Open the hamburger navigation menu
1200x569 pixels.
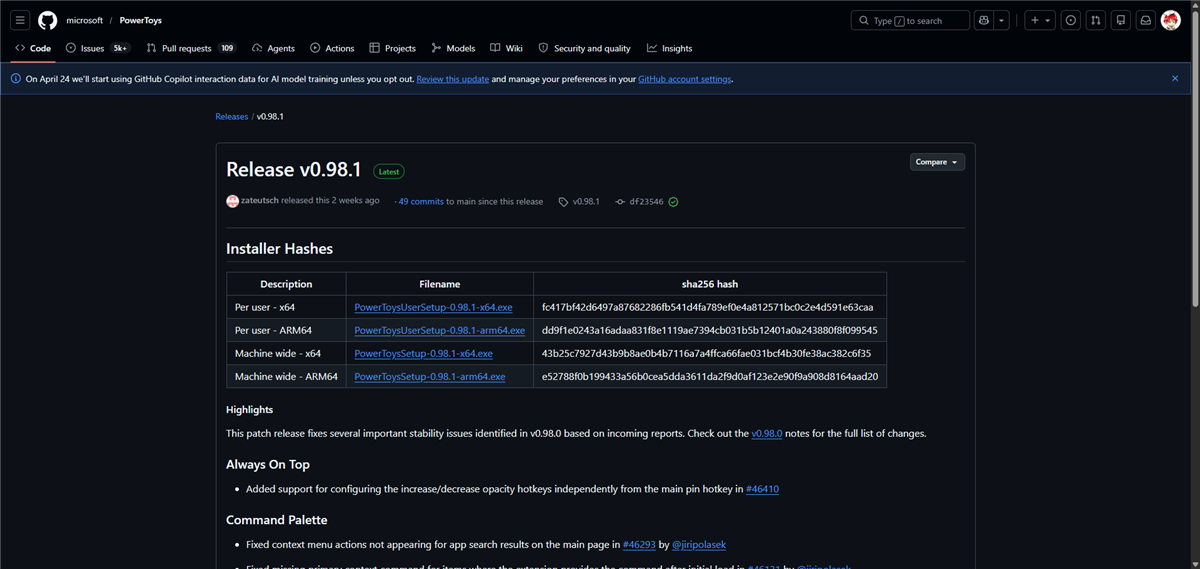(x=20, y=20)
